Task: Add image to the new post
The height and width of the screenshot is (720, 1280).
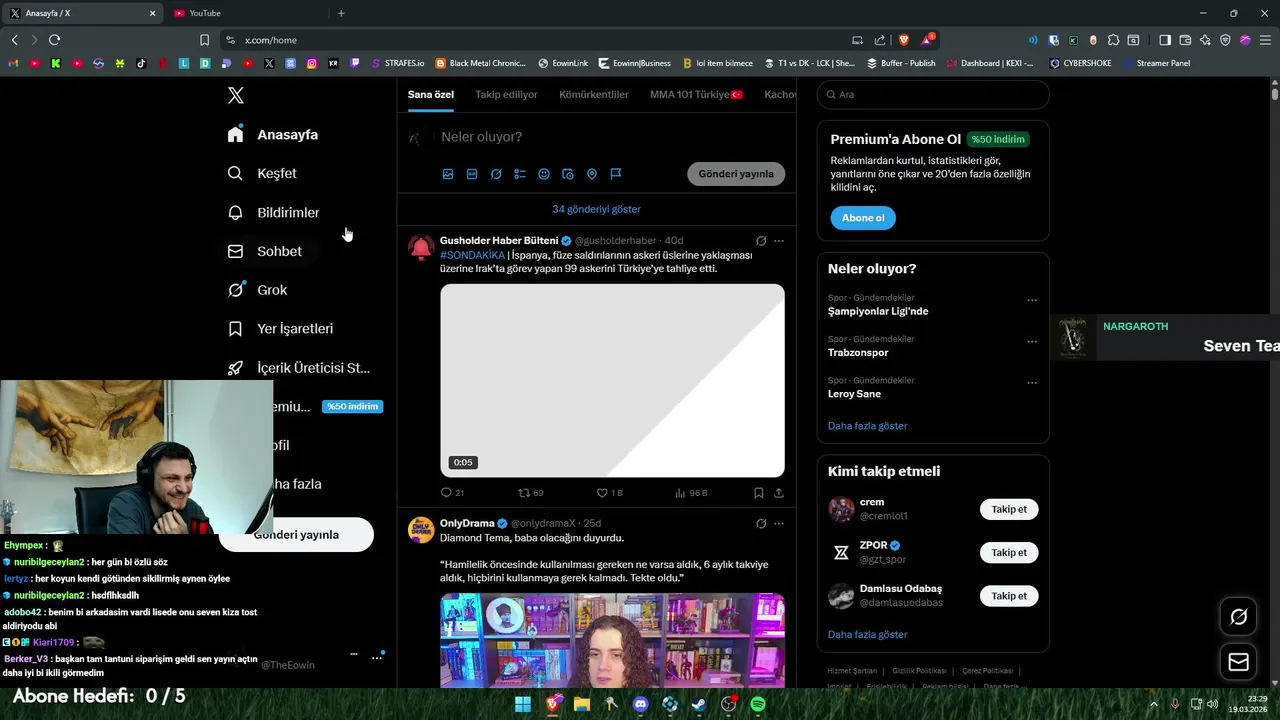Action: (x=448, y=174)
